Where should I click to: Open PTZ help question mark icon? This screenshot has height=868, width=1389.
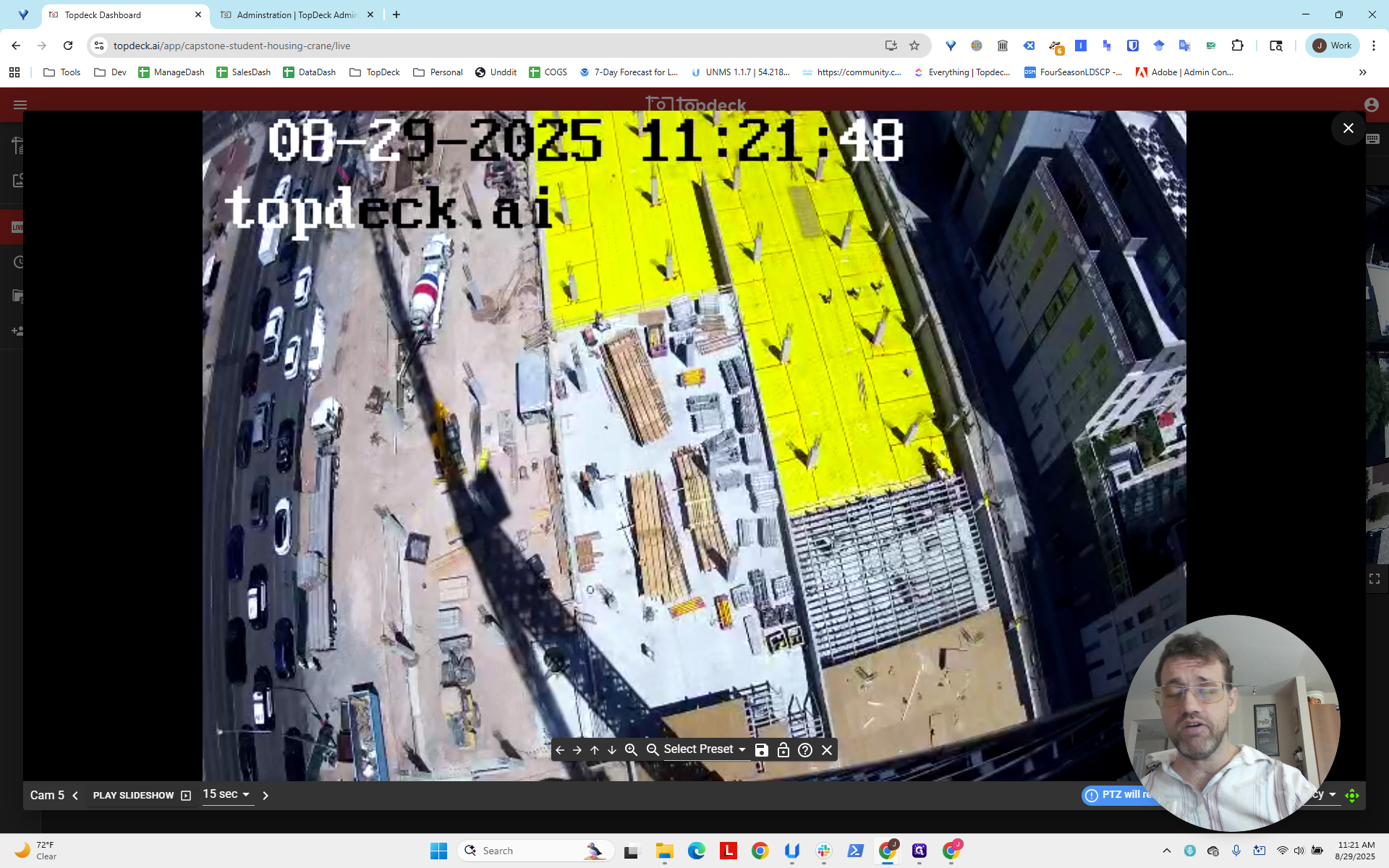pyautogui.click(x=805, y=750)
